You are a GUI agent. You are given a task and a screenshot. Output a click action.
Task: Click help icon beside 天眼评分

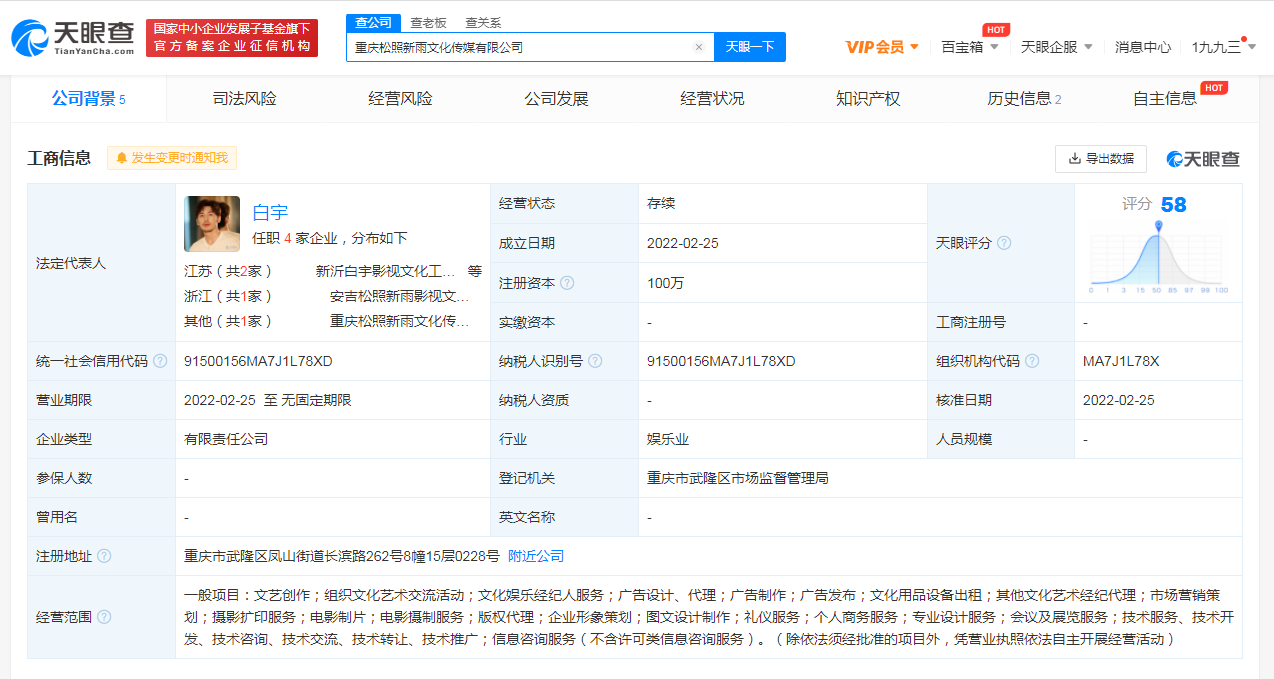pos(1004,243)
